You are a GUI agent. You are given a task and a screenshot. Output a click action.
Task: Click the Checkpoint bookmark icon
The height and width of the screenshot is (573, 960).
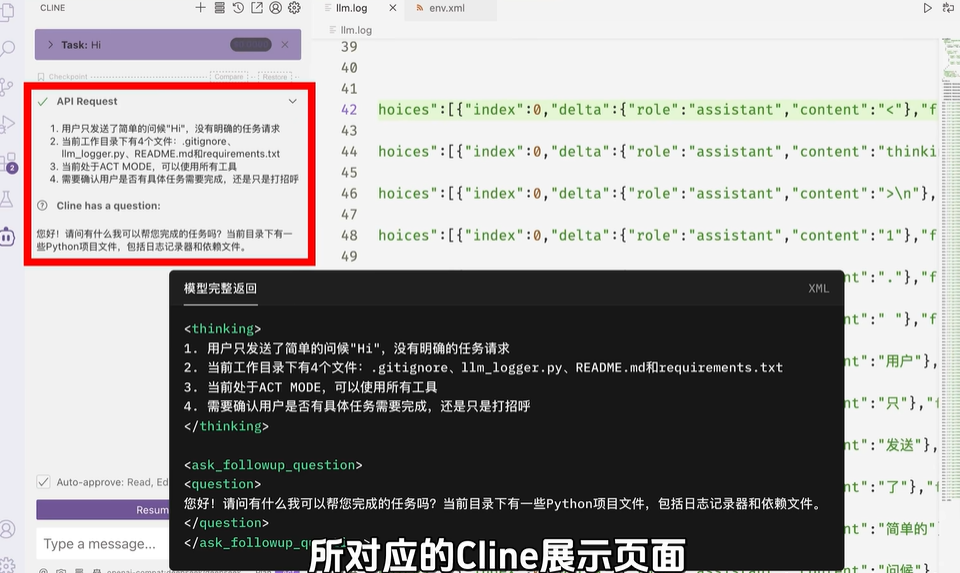tap(41, 77)
